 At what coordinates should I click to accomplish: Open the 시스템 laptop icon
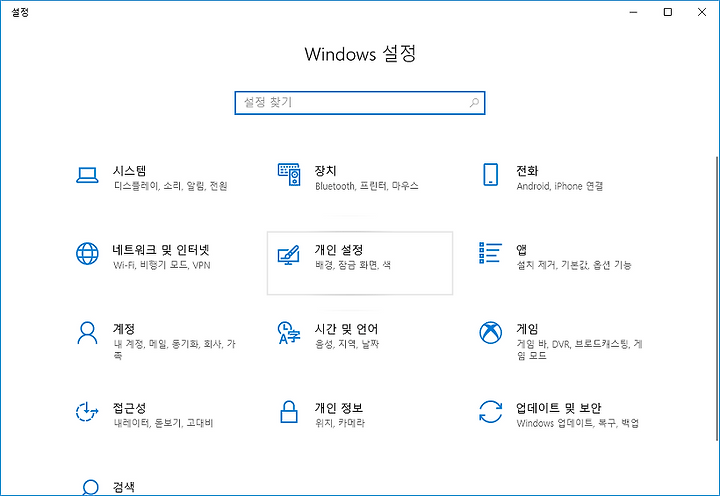(87, 175)
